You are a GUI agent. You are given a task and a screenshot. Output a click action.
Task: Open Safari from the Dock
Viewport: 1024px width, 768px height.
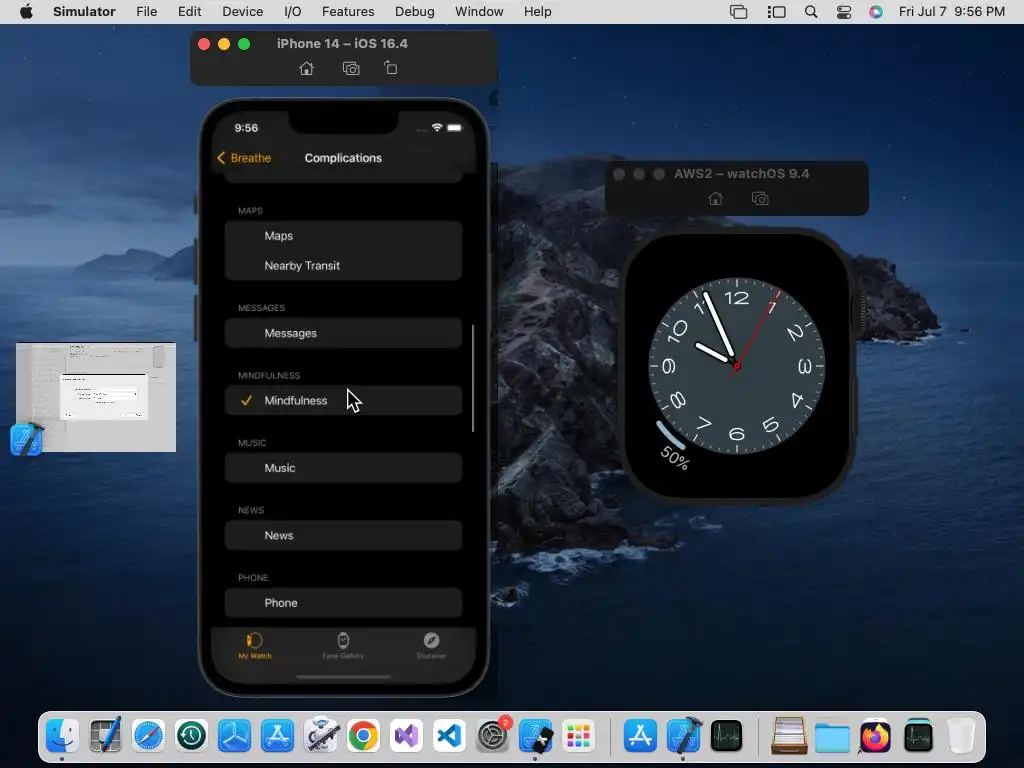[148, 736]
